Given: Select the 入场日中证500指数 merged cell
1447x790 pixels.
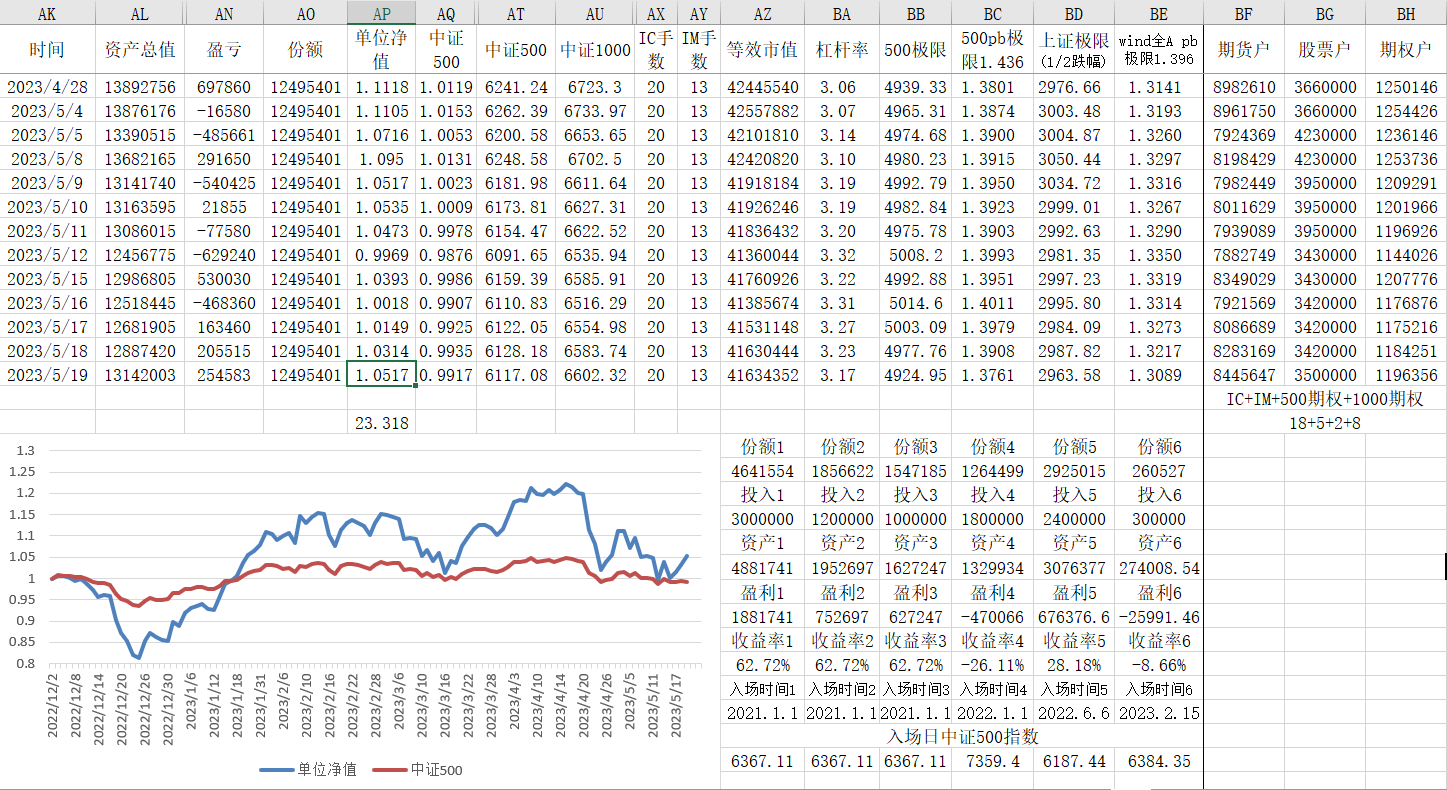Looking at the screenshot, I should point(962,737).
